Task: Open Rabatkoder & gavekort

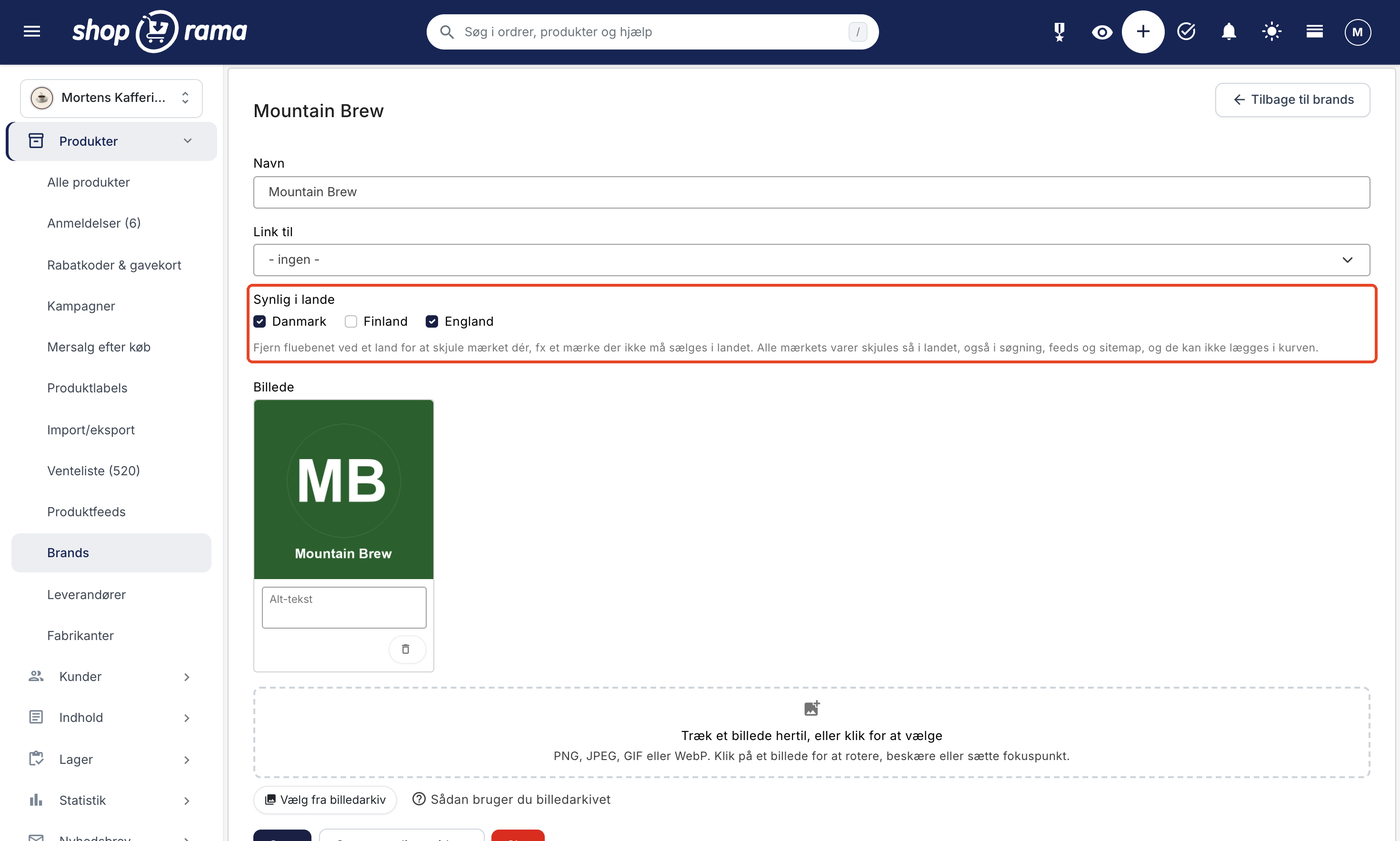Action: 114,265
